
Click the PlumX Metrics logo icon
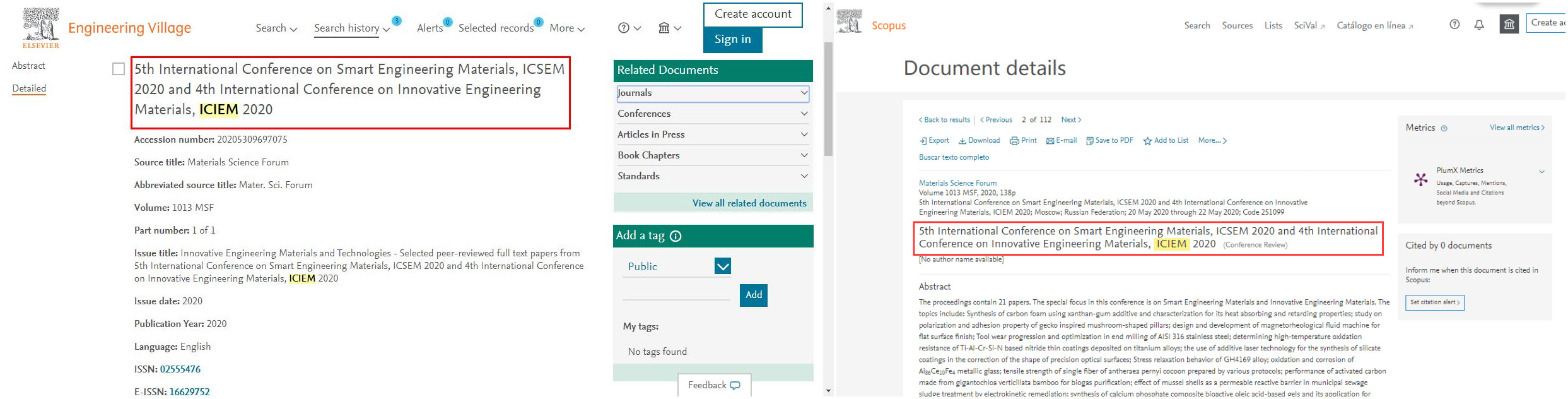(1420, 179)
